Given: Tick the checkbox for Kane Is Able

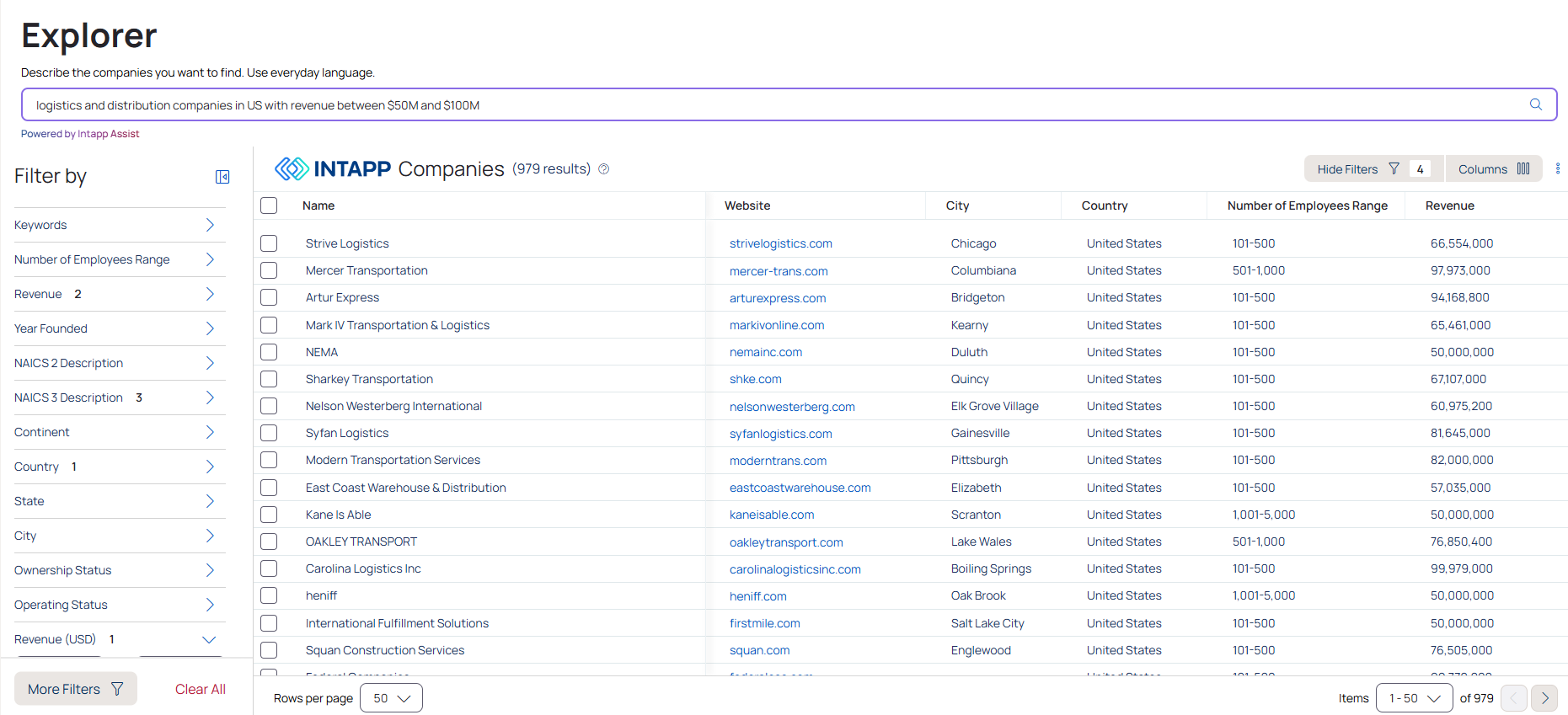Looking at the screenshot, I should click(269, 515).
